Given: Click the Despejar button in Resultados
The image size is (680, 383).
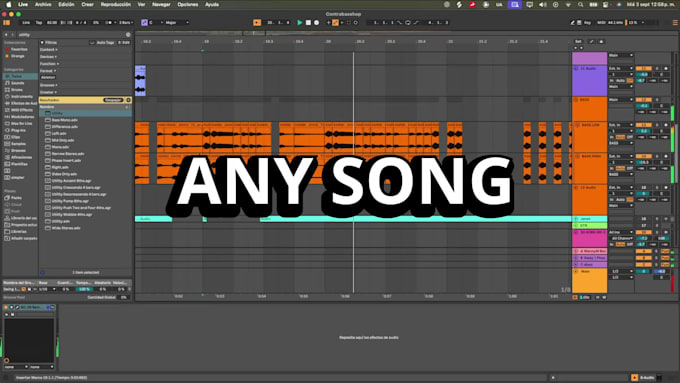Looking at the screenshot, I should pos(113,100).
